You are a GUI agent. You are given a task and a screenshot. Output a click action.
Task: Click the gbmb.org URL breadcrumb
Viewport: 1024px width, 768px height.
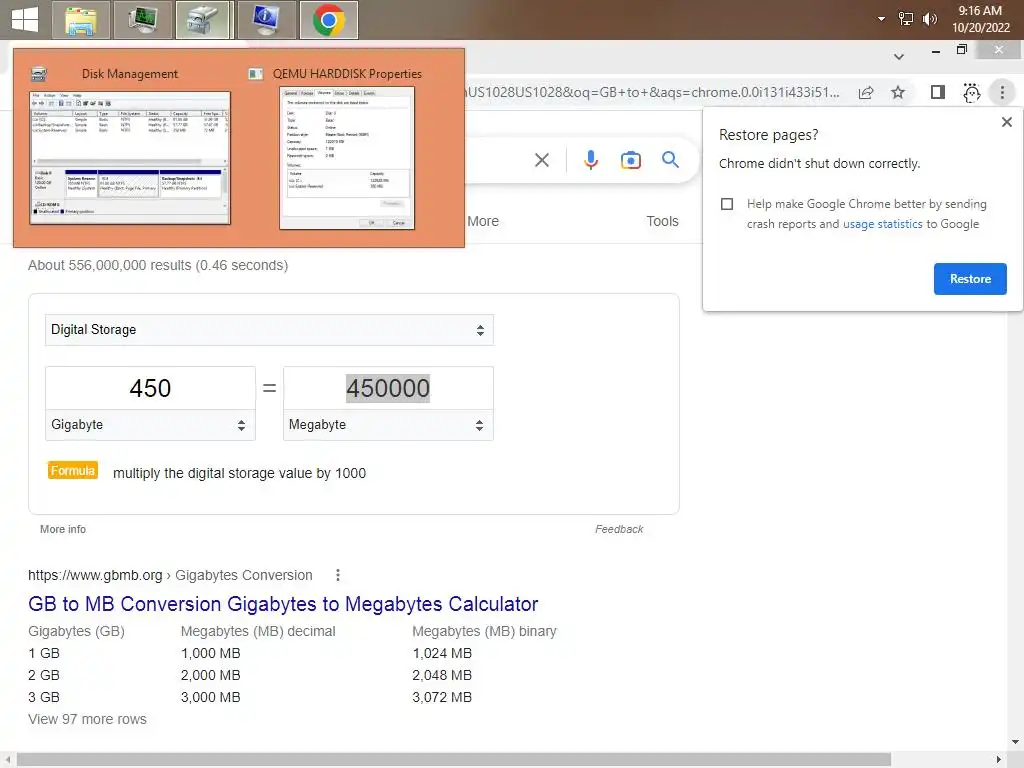pos(170,575)
